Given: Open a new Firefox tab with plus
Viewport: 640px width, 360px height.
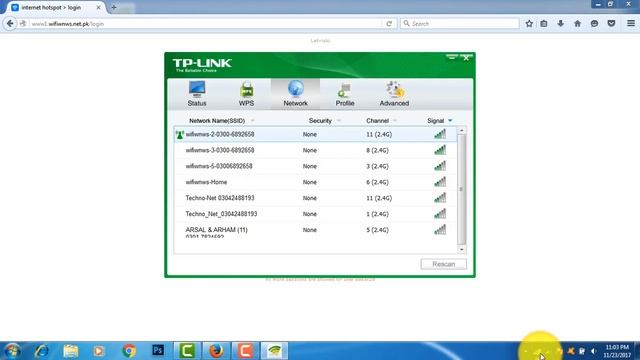Looking at the screenshot, I should [x=114, y=7].
